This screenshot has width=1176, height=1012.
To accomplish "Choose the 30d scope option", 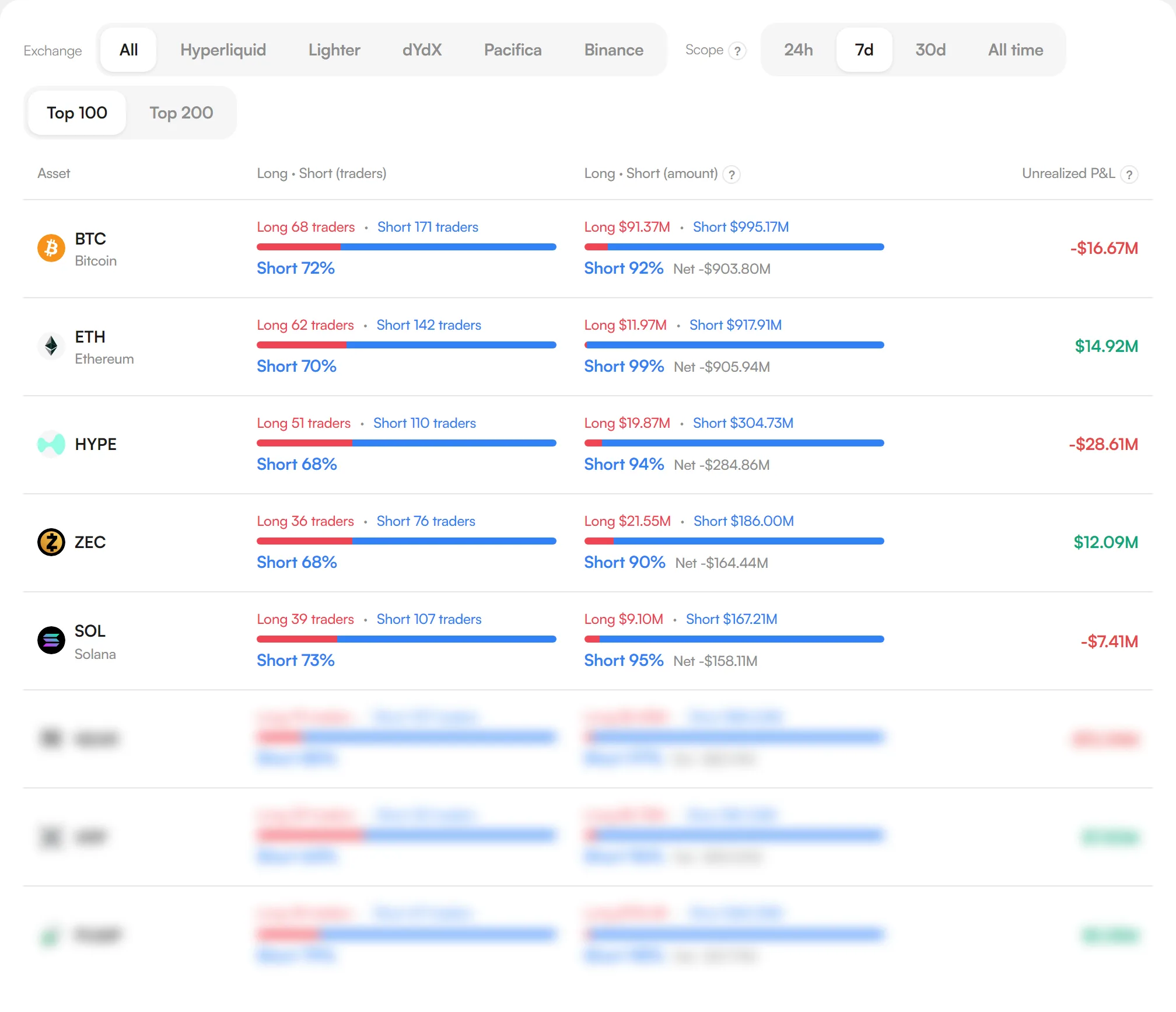I will coord(930,50).
